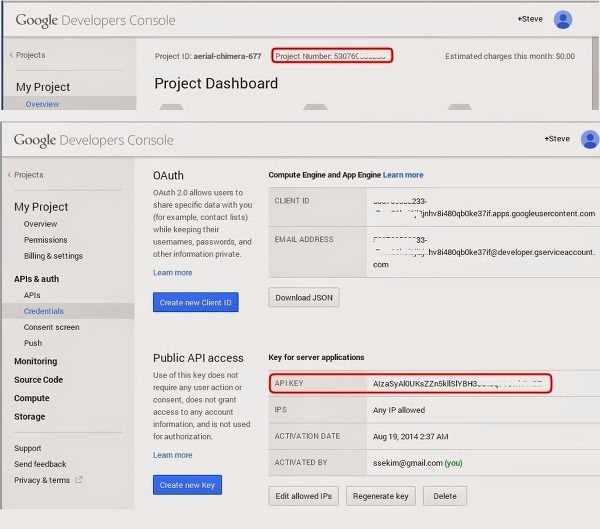The width and height of the screenshot is (600, 529).
Task: Click My Project heading in lower console sidebar
Action: pyautogui.click(x=41, y=207)
